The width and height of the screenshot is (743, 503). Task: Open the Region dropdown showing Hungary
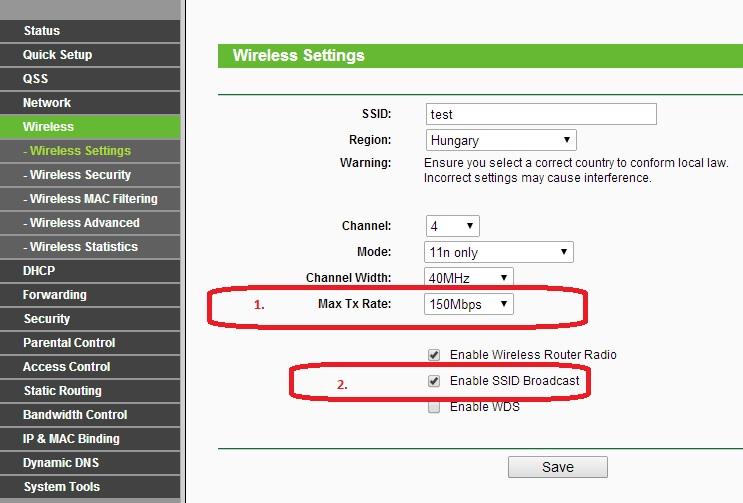tap(501, 140)
